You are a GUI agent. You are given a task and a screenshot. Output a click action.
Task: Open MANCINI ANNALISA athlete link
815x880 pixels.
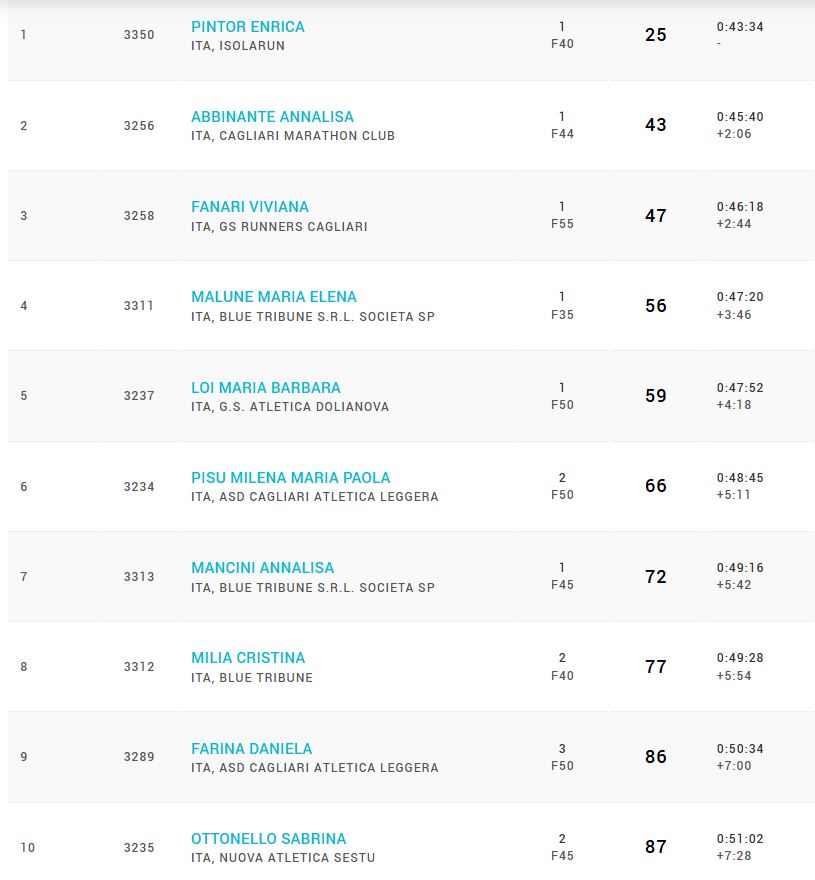click(263, 567)
